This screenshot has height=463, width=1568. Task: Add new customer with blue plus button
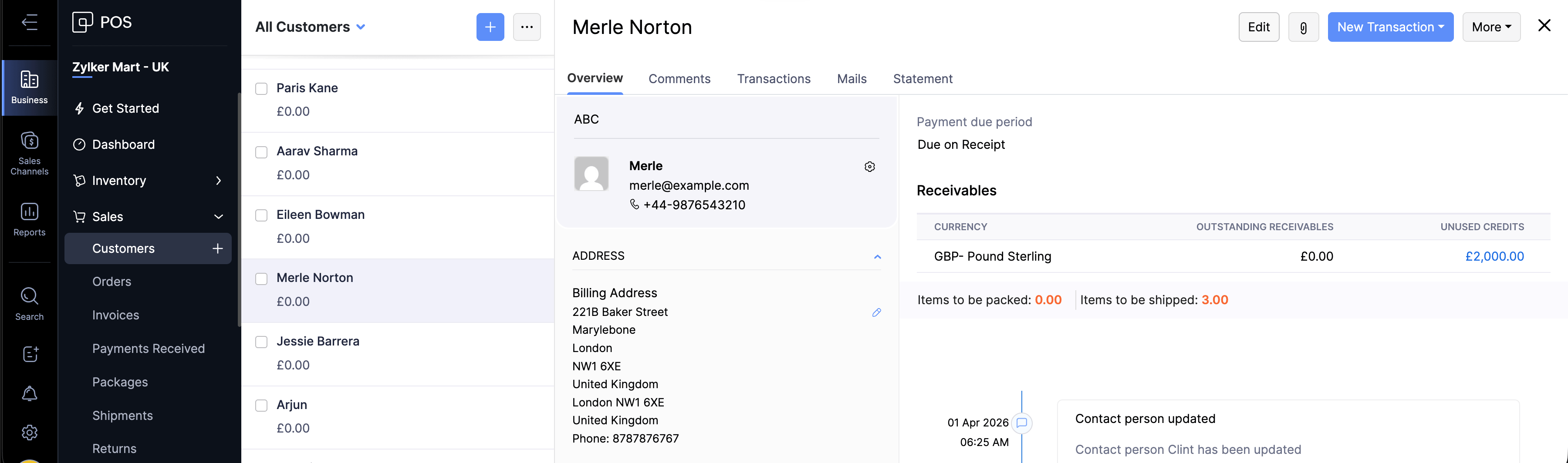coord(490,27)
